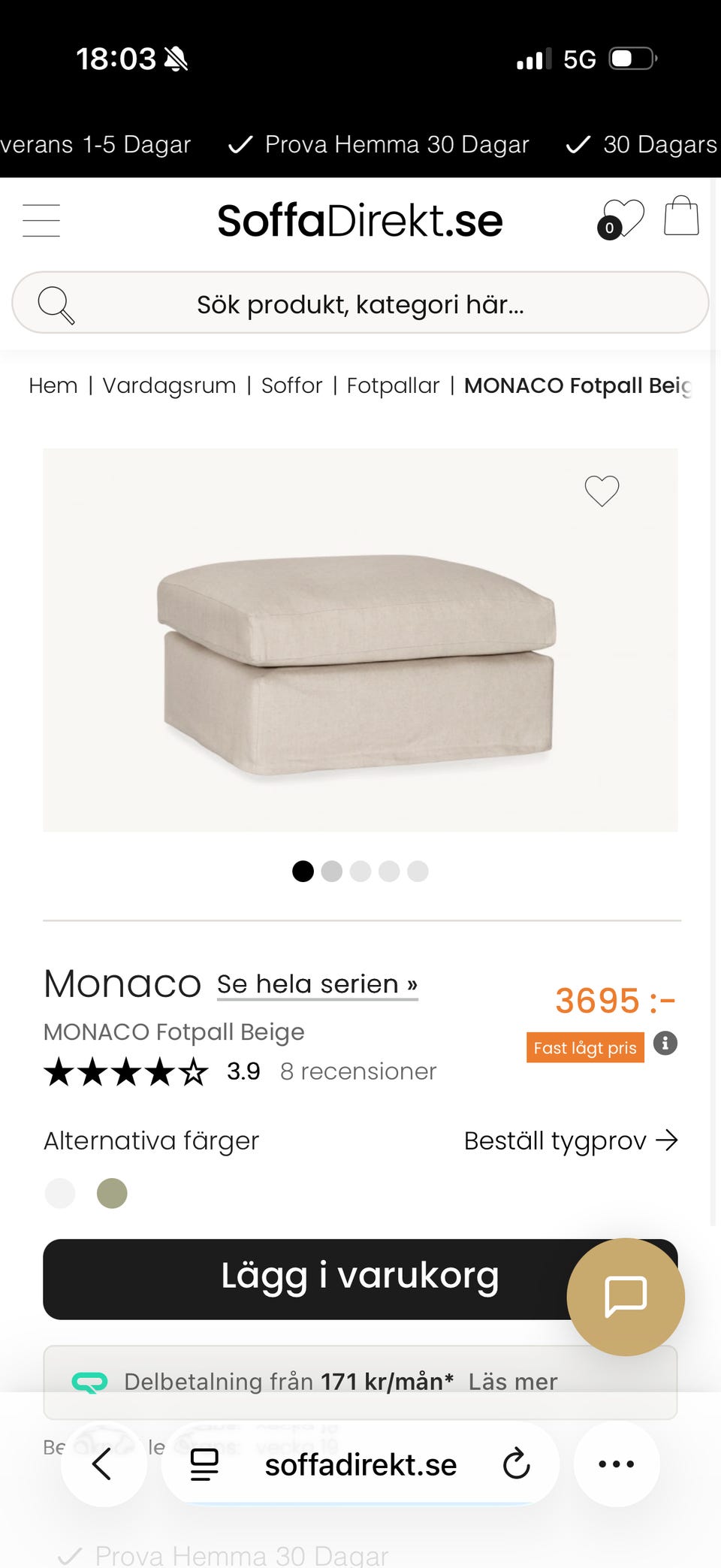Image resolution: width=721 pixels, height=1568 pixels.
Task: Open browser tabs overview icon
Action: (x=204, y=1464)
